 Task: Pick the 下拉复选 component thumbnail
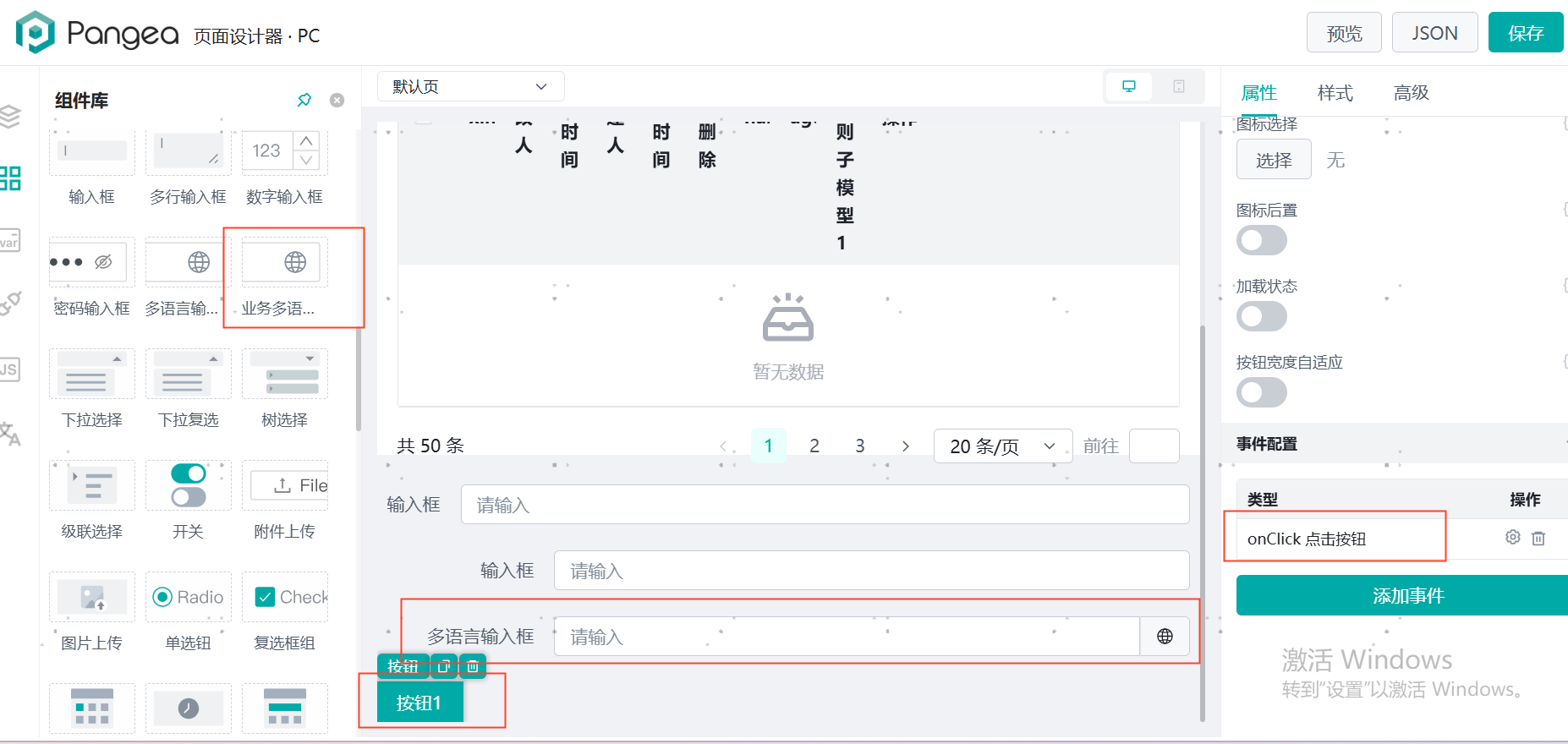click(x=189, y=374)
